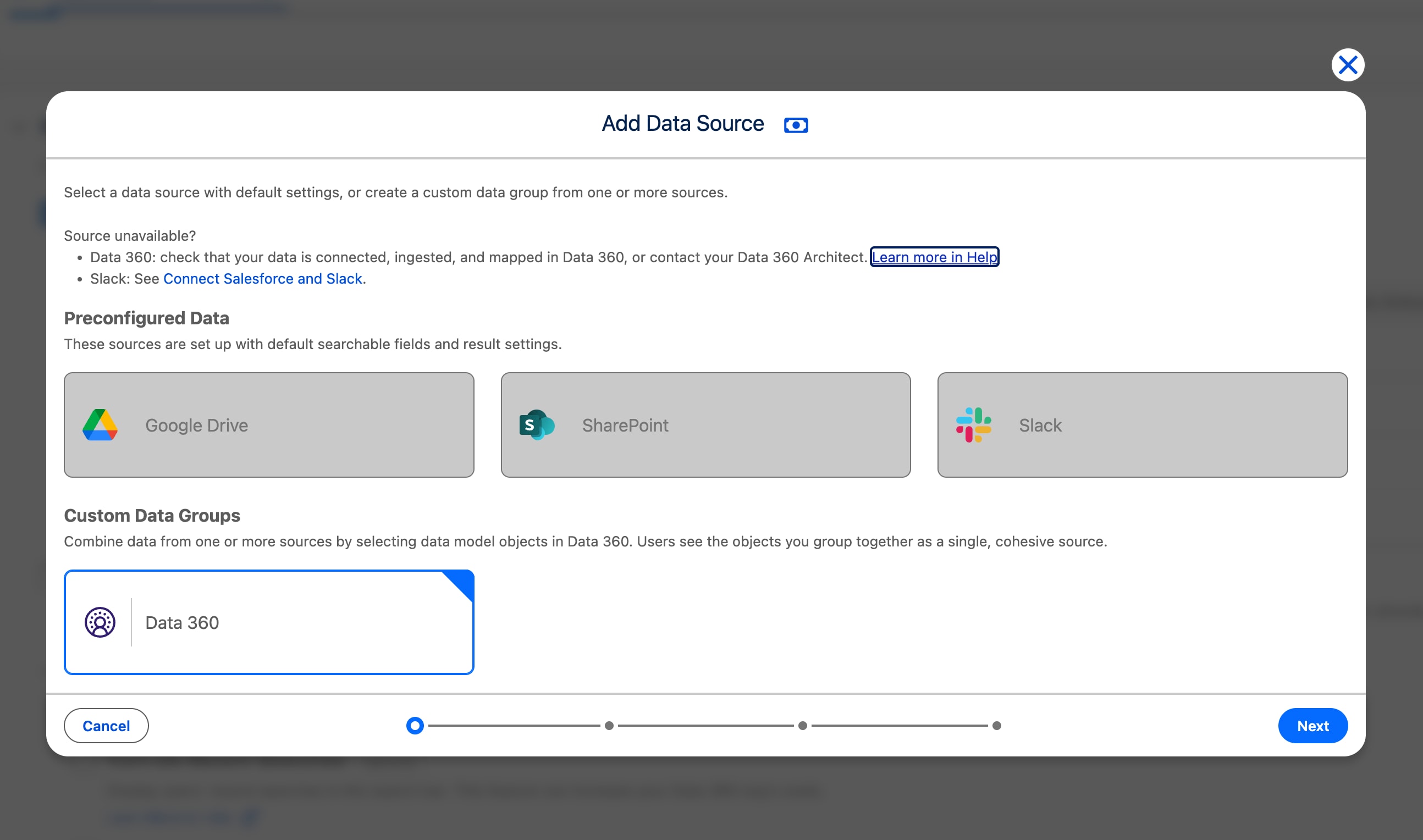Click the Cancel button
The image size is (1423, 840).
tap(107, 726)
